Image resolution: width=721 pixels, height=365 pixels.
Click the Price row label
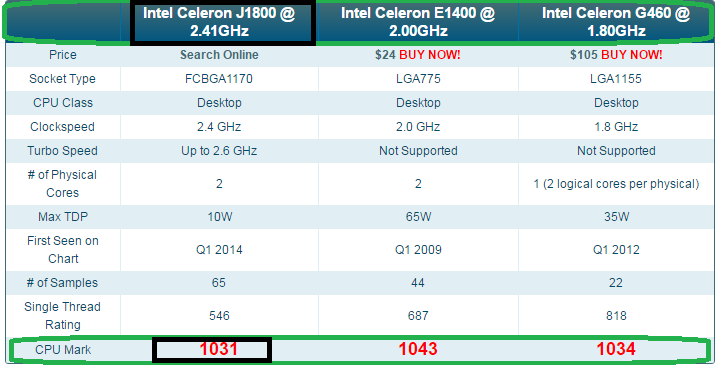(63, 55)
